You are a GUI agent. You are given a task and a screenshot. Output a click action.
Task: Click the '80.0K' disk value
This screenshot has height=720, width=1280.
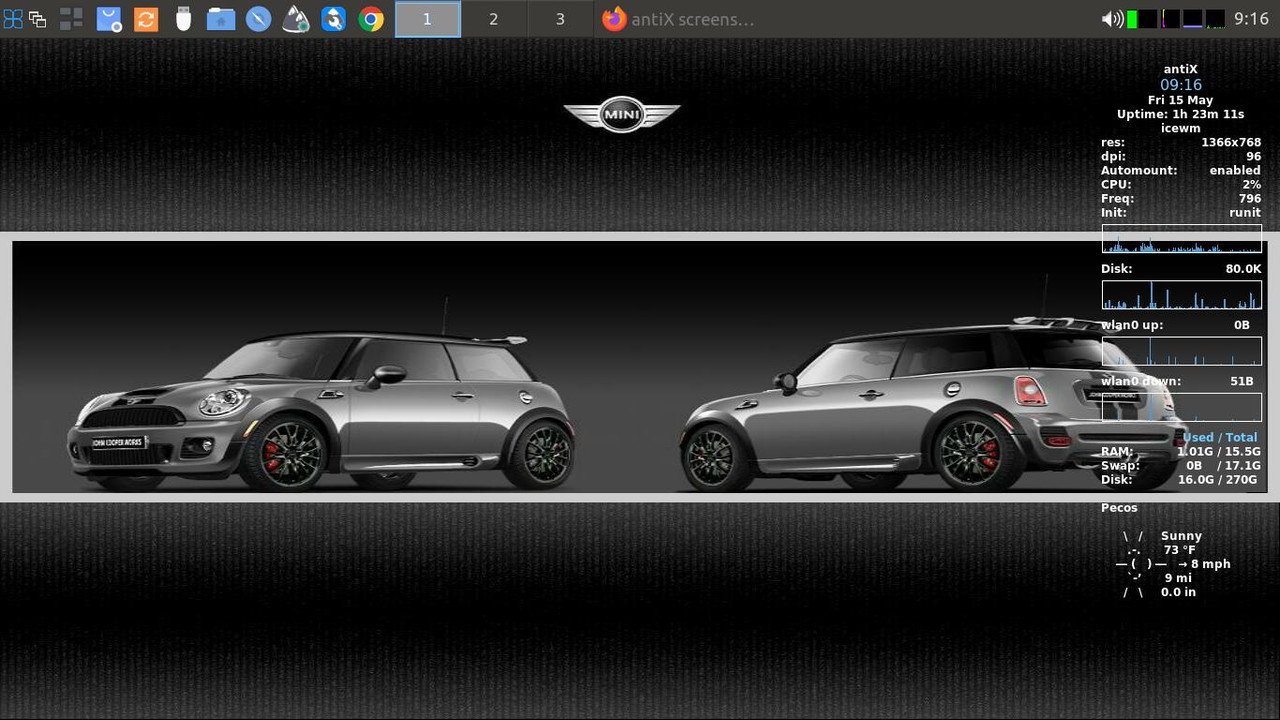point(1243,269)
